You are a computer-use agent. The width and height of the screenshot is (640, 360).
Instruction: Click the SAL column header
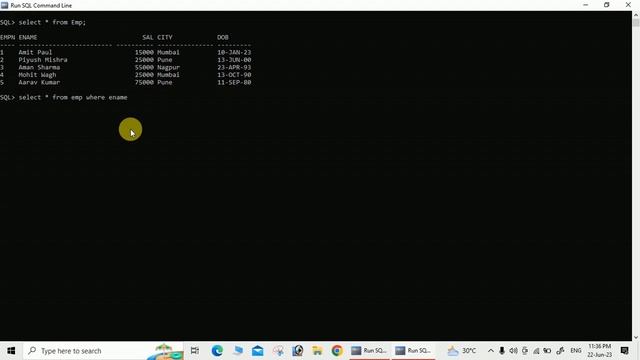tap(148, 37)
